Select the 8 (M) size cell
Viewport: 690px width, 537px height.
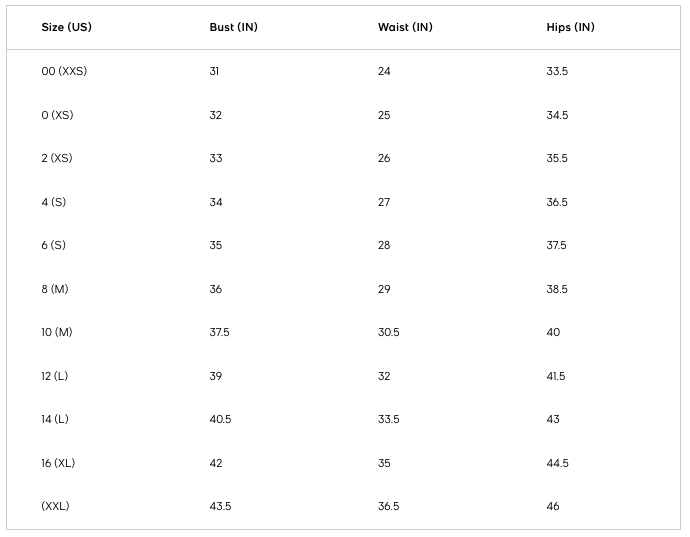click(x=55, y=289)
